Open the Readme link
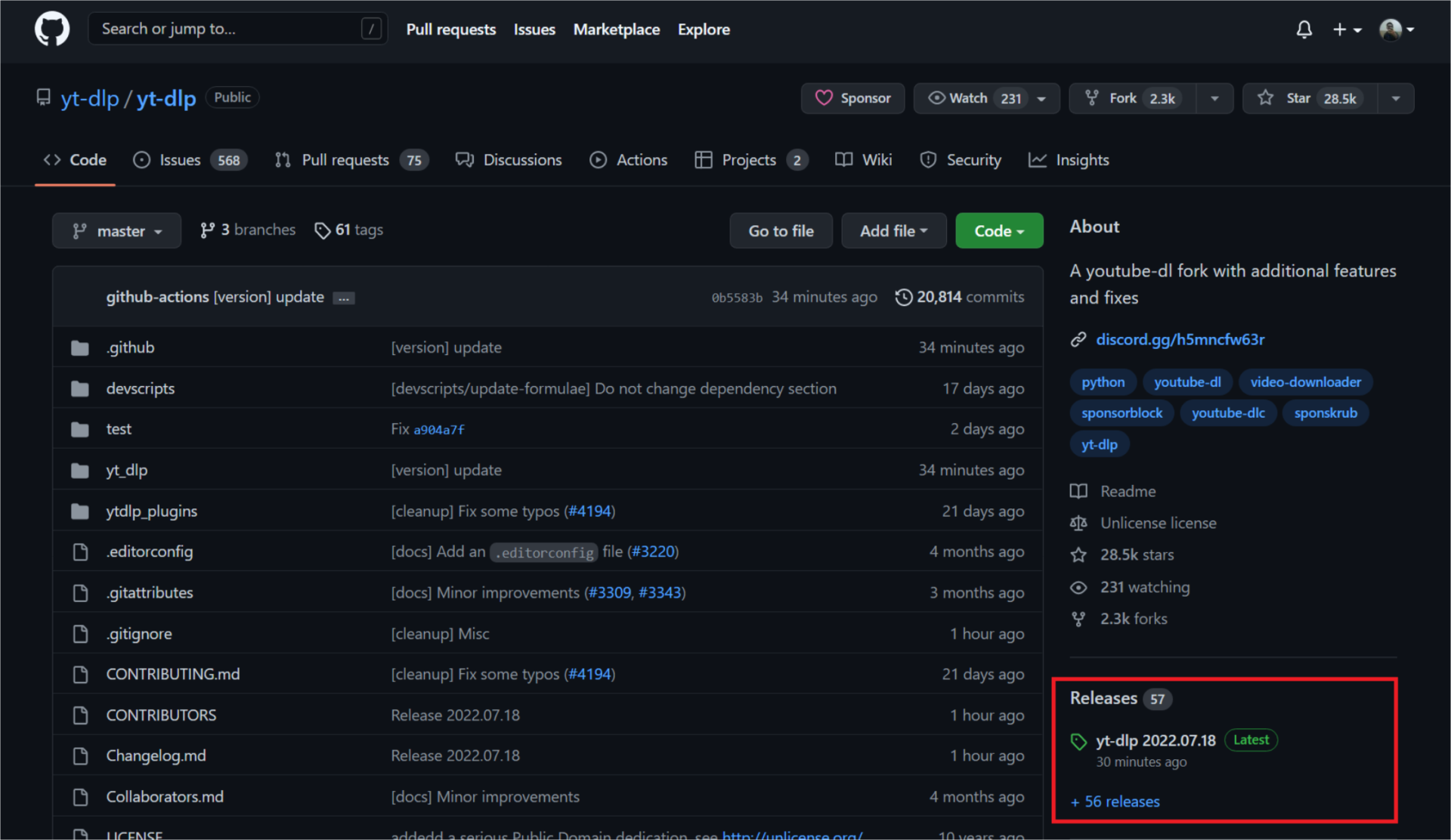Image resolution: width=1451 pixels, height=840 pixels. [1128, 491]
